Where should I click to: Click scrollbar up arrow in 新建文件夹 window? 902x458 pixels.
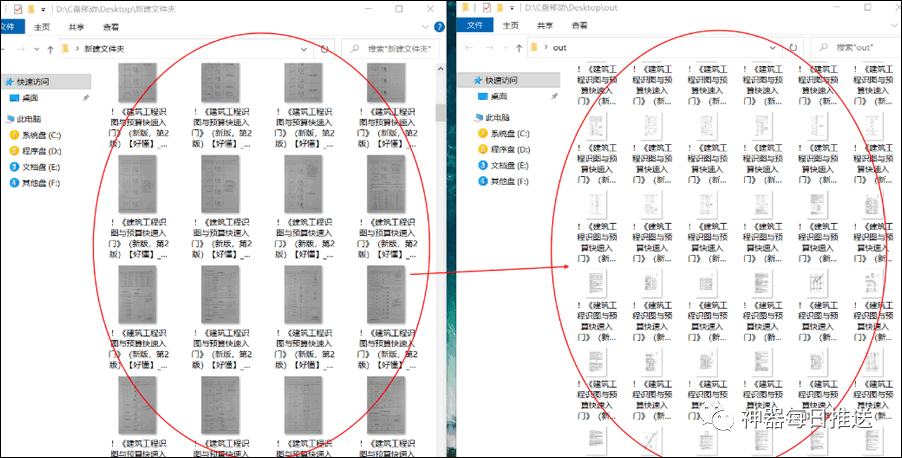pyautogui.click(x=441, y=68)
